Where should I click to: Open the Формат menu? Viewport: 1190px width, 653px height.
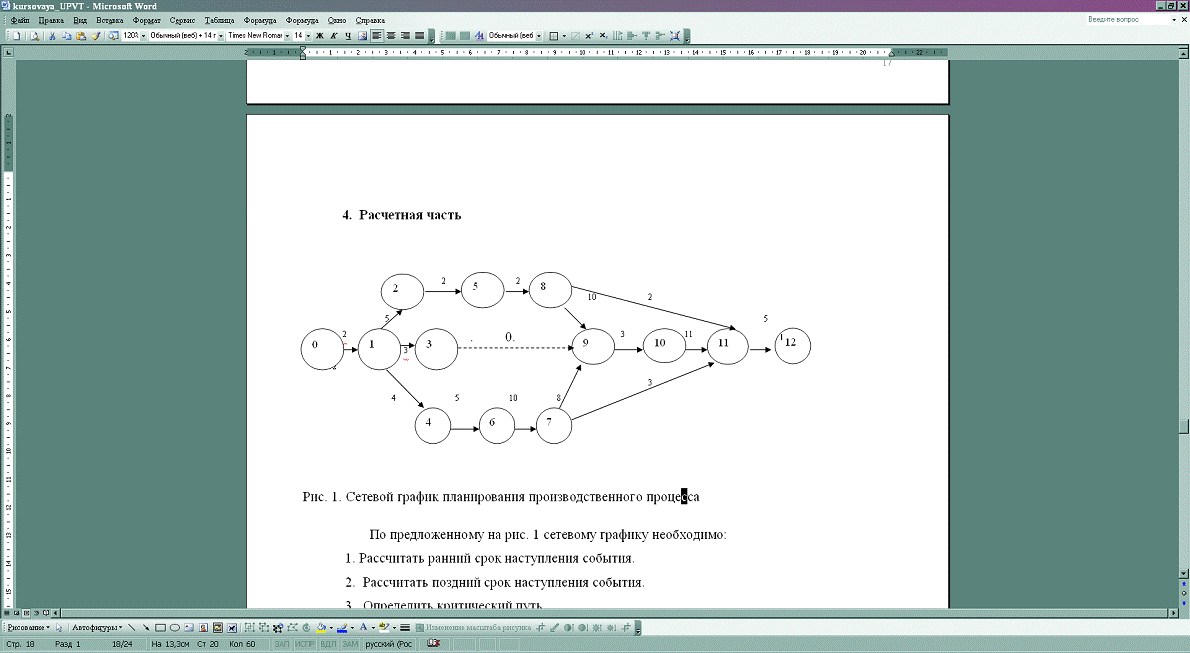tap(146, 21)
